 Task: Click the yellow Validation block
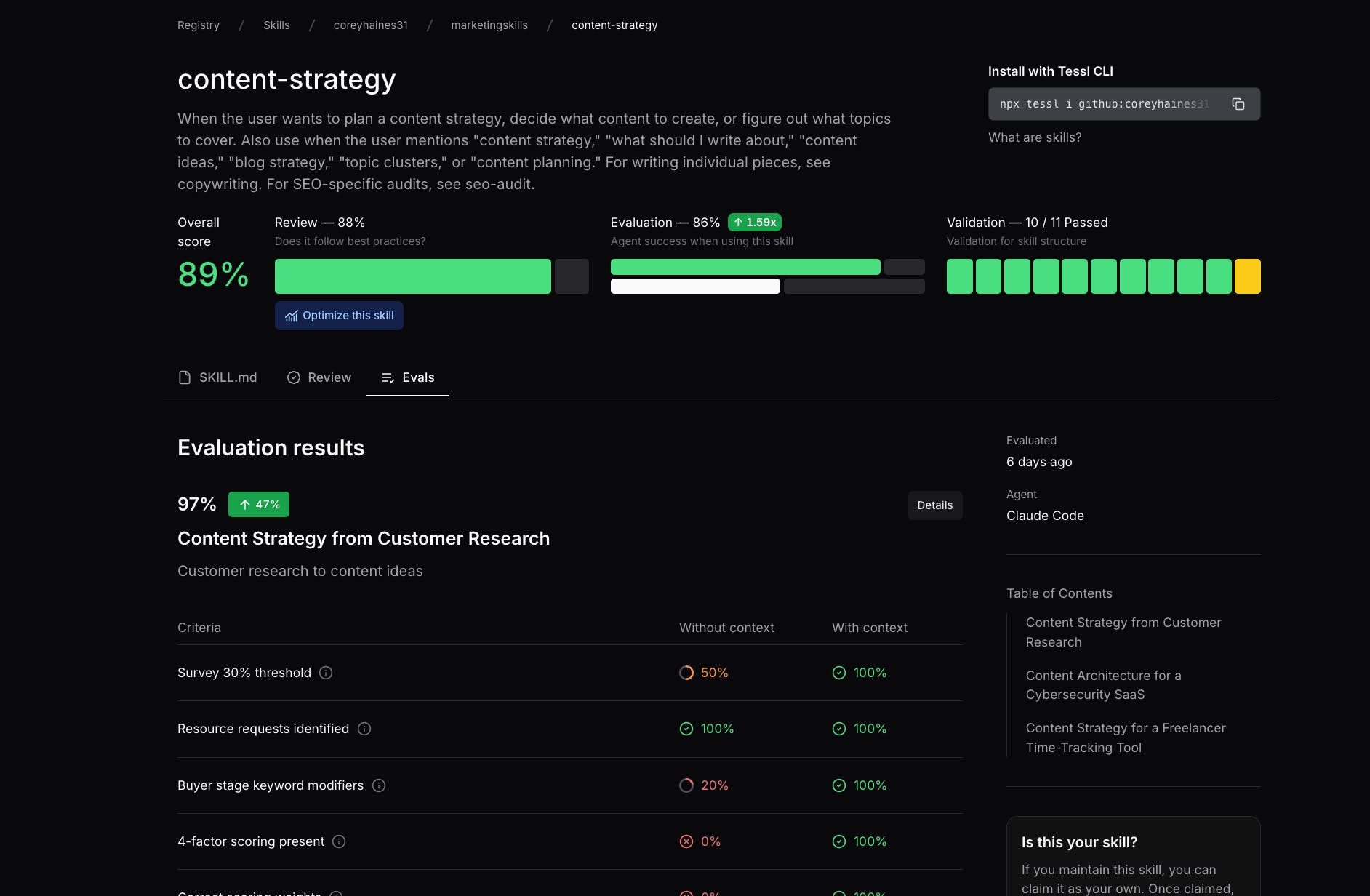pyautogui.click(x=1248, y=276)
